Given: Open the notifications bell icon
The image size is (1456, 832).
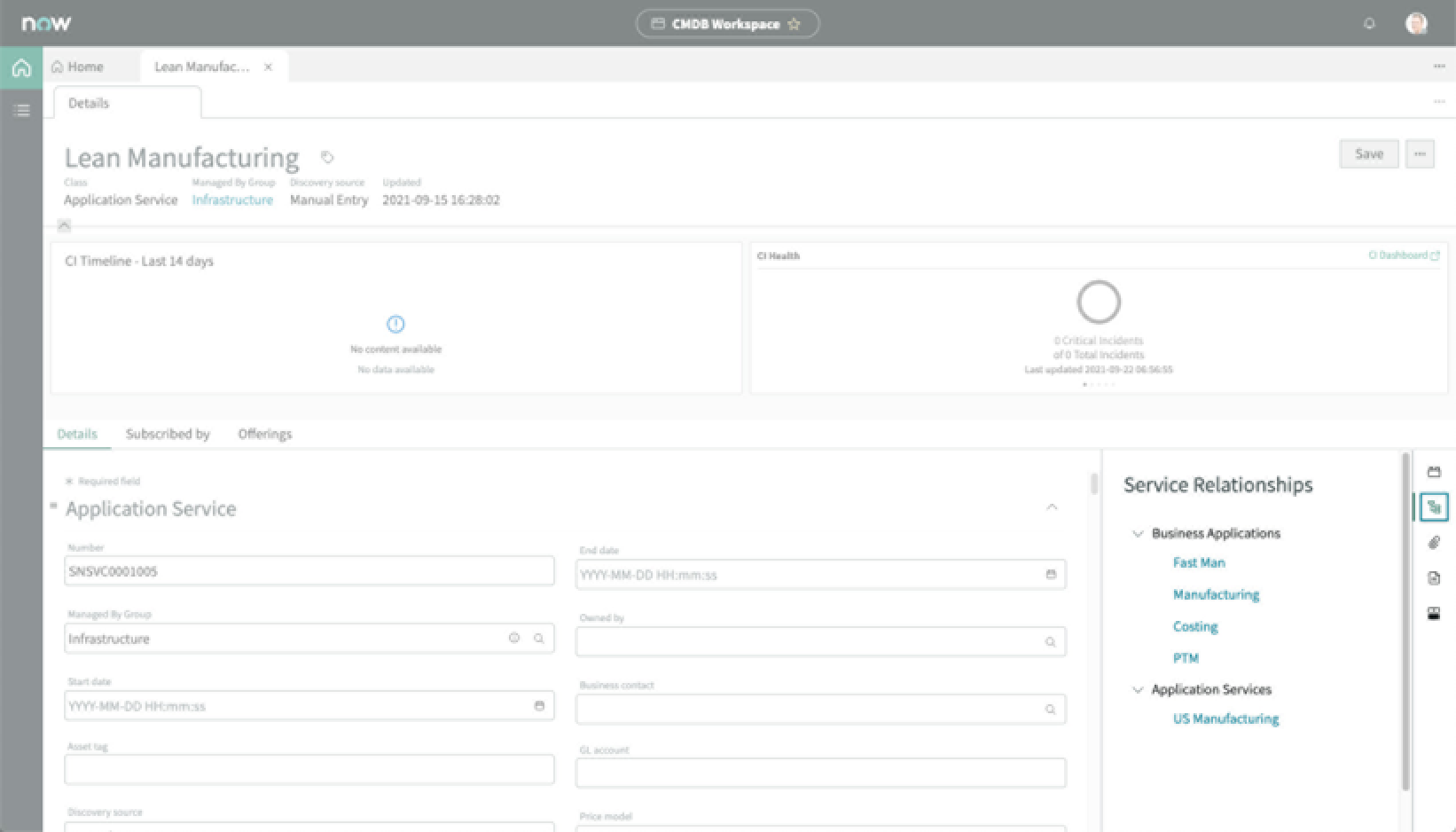Looking at the screenshot, I should [x=1369, y=24].
